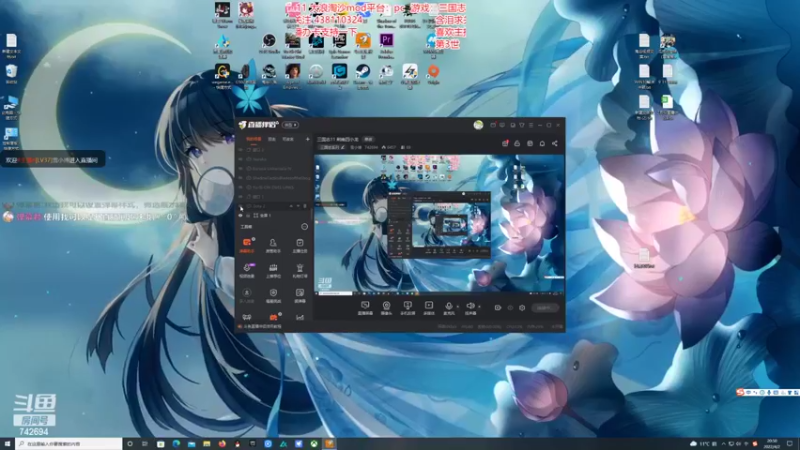Click the microphone icon below the preview

449,305
